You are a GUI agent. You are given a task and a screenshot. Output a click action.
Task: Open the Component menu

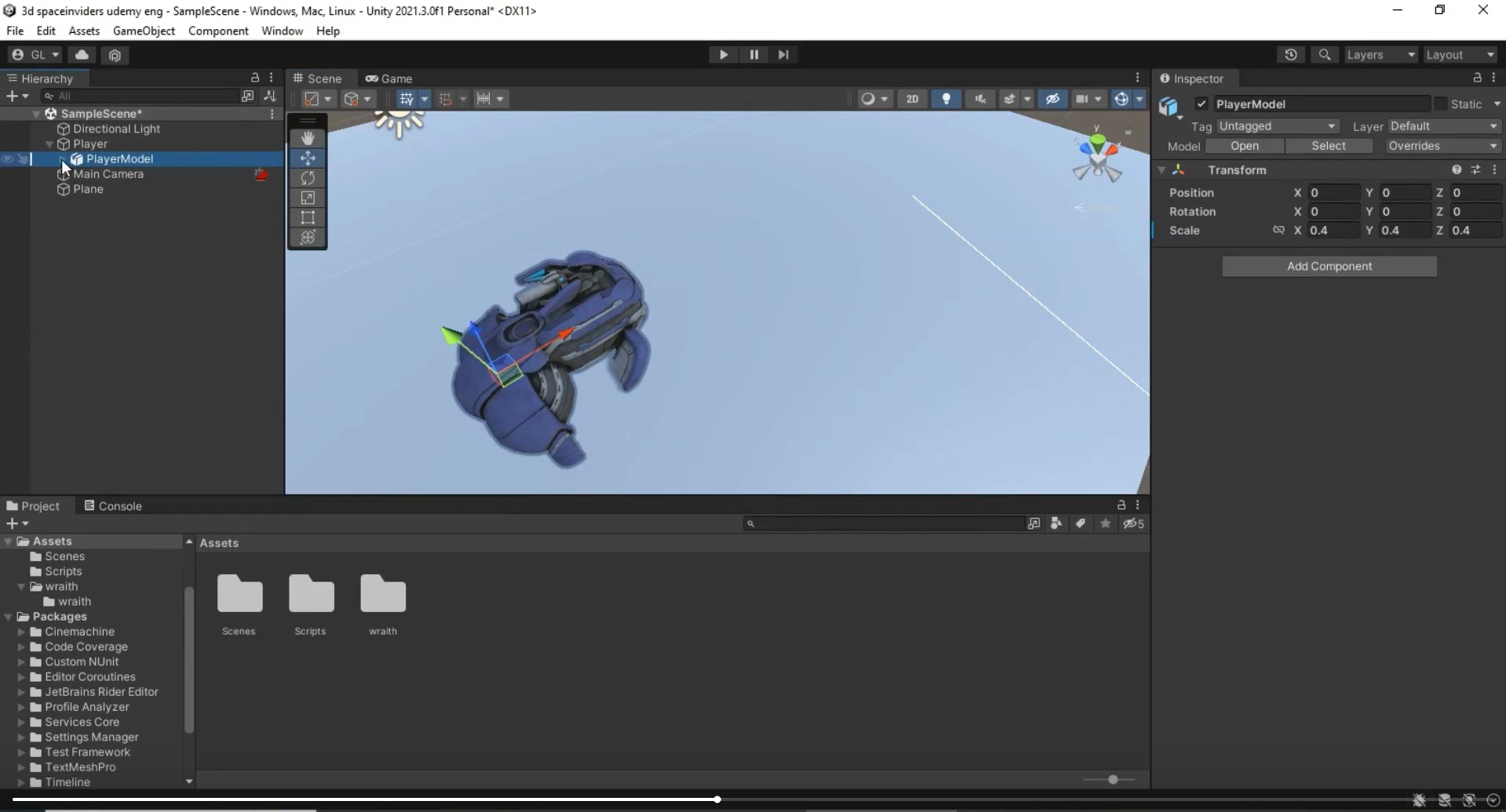click(218, 31)
